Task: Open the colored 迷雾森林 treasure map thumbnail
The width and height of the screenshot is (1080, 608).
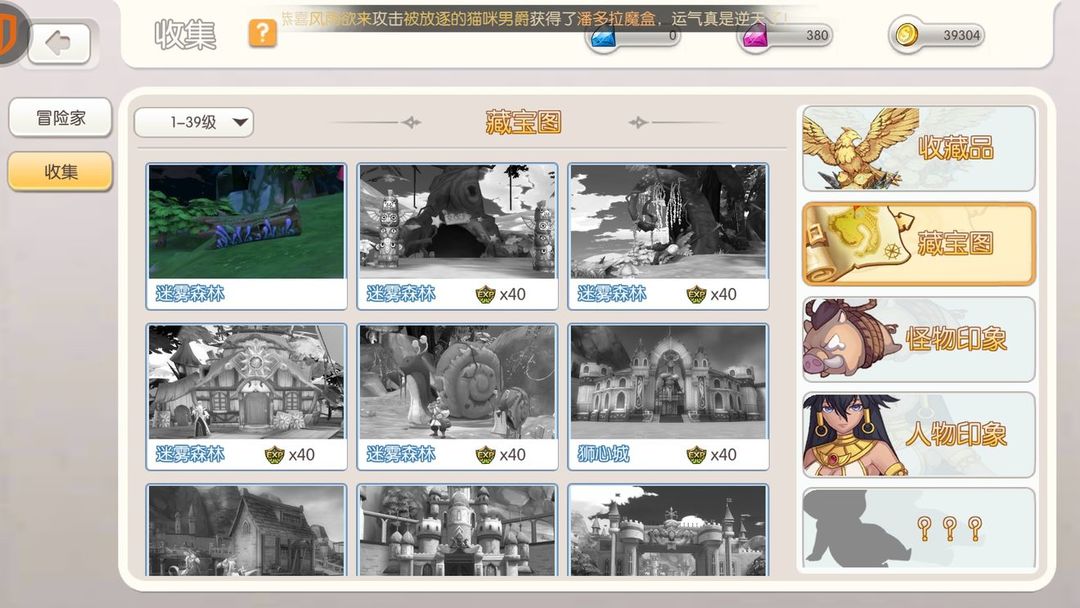Action: [247, 236]
